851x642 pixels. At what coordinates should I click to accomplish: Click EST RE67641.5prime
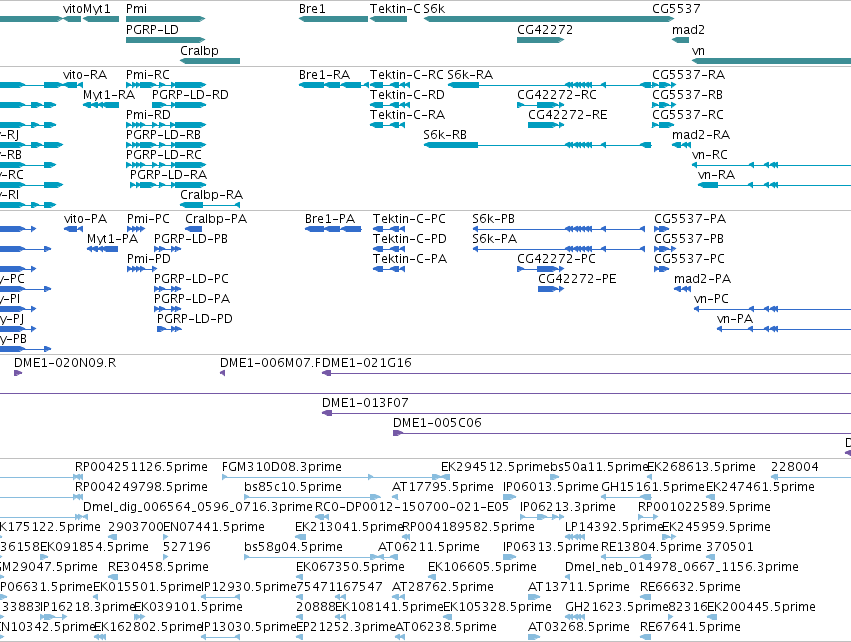click(x=690, y=627)
